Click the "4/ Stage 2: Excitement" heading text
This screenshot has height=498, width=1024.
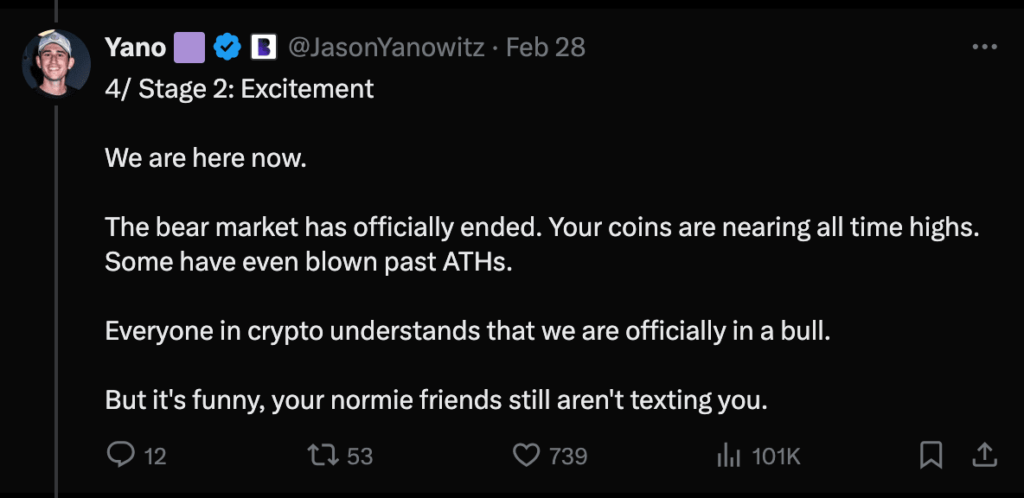click(239, 88)
